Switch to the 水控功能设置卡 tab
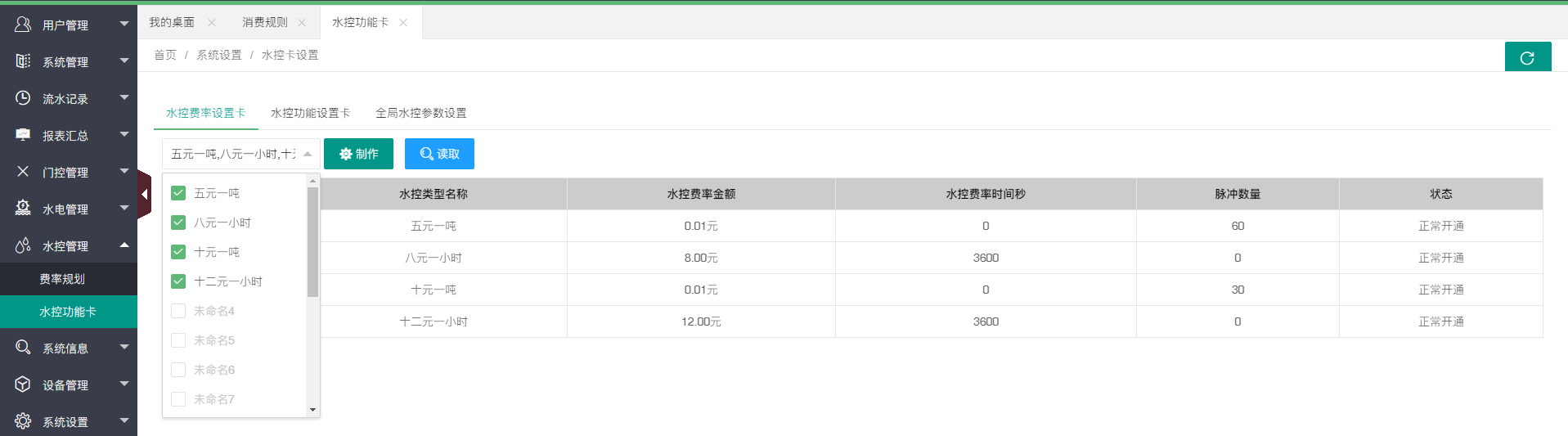 point(310,113)
